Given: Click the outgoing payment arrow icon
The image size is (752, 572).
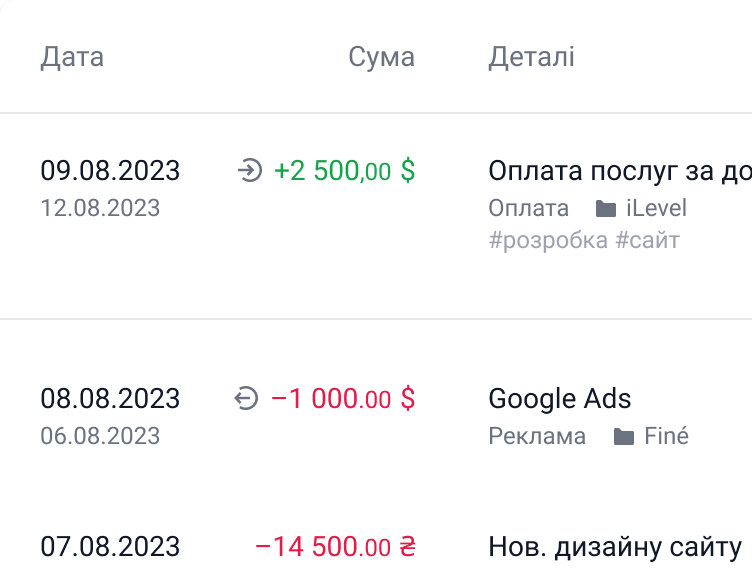Looking at the screenshot, I should tap(246, 399).
